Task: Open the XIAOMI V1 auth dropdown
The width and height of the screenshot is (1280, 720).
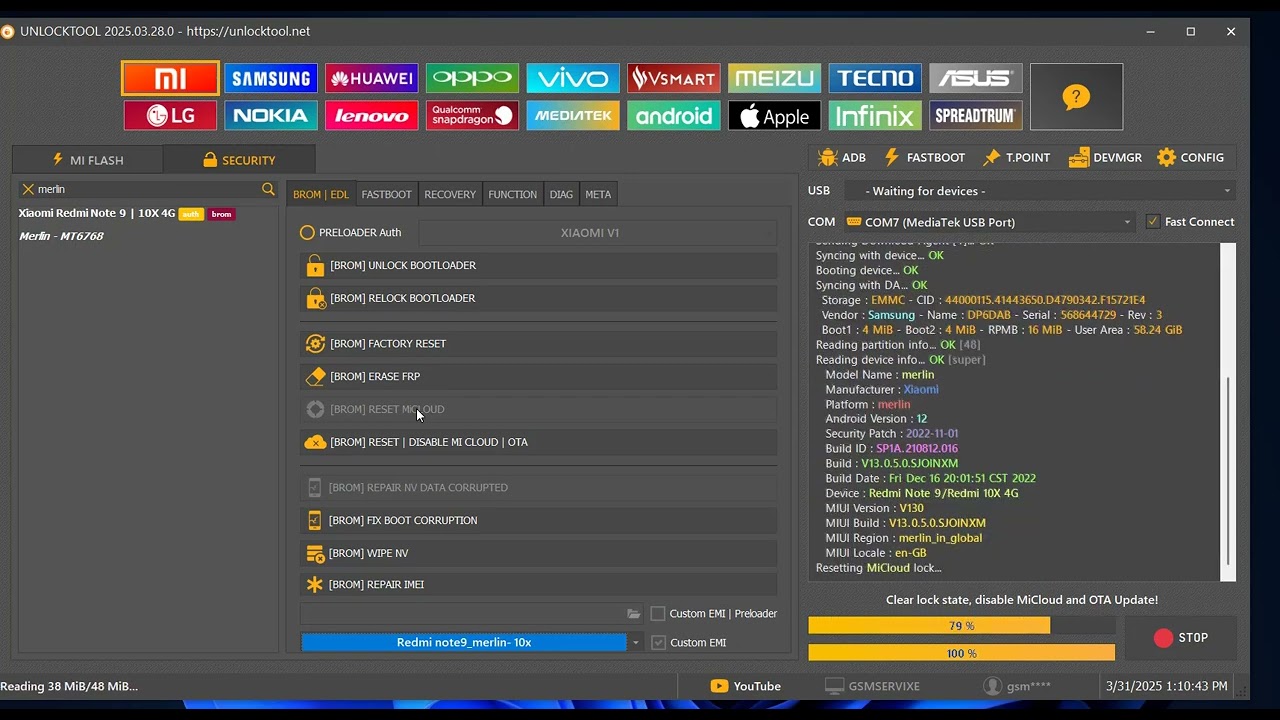Action: [597, 233]
